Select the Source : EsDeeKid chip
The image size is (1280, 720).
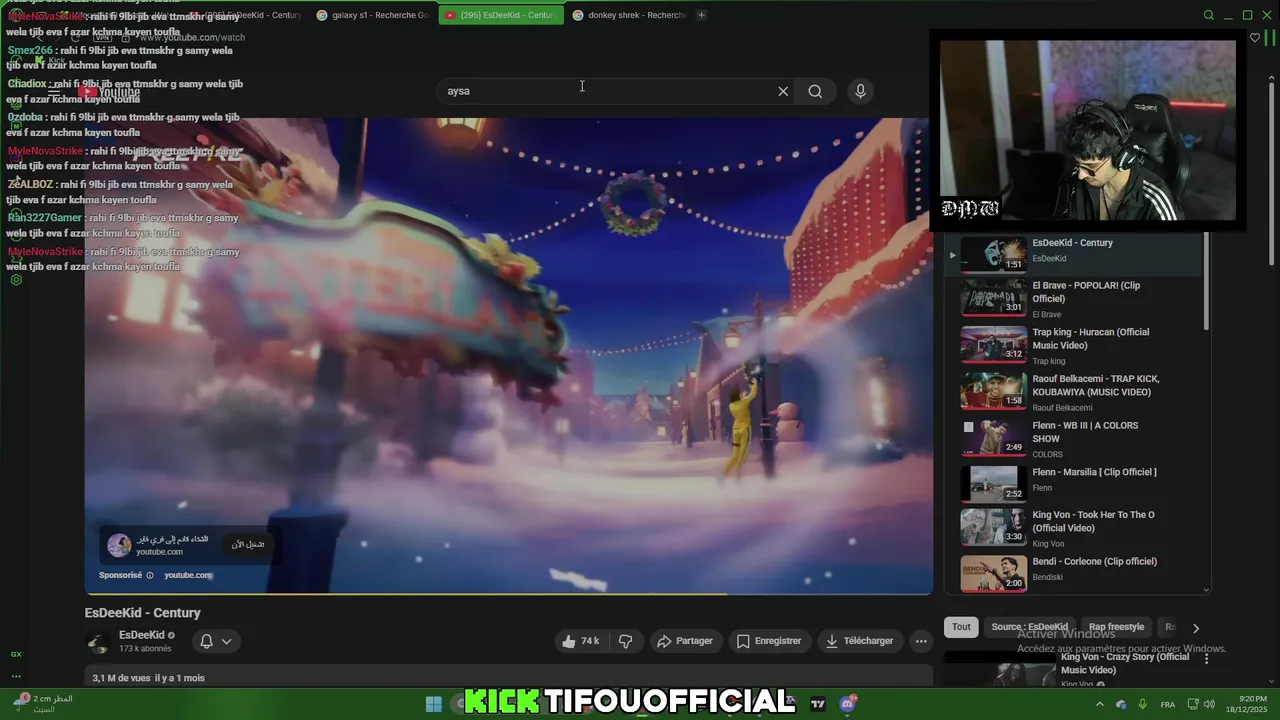[1029, 627]
